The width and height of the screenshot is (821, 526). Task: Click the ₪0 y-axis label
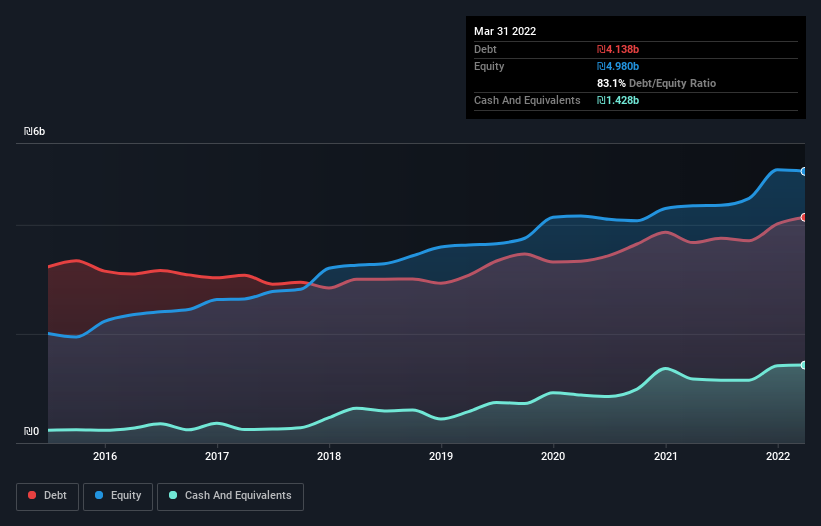(31, 431)
